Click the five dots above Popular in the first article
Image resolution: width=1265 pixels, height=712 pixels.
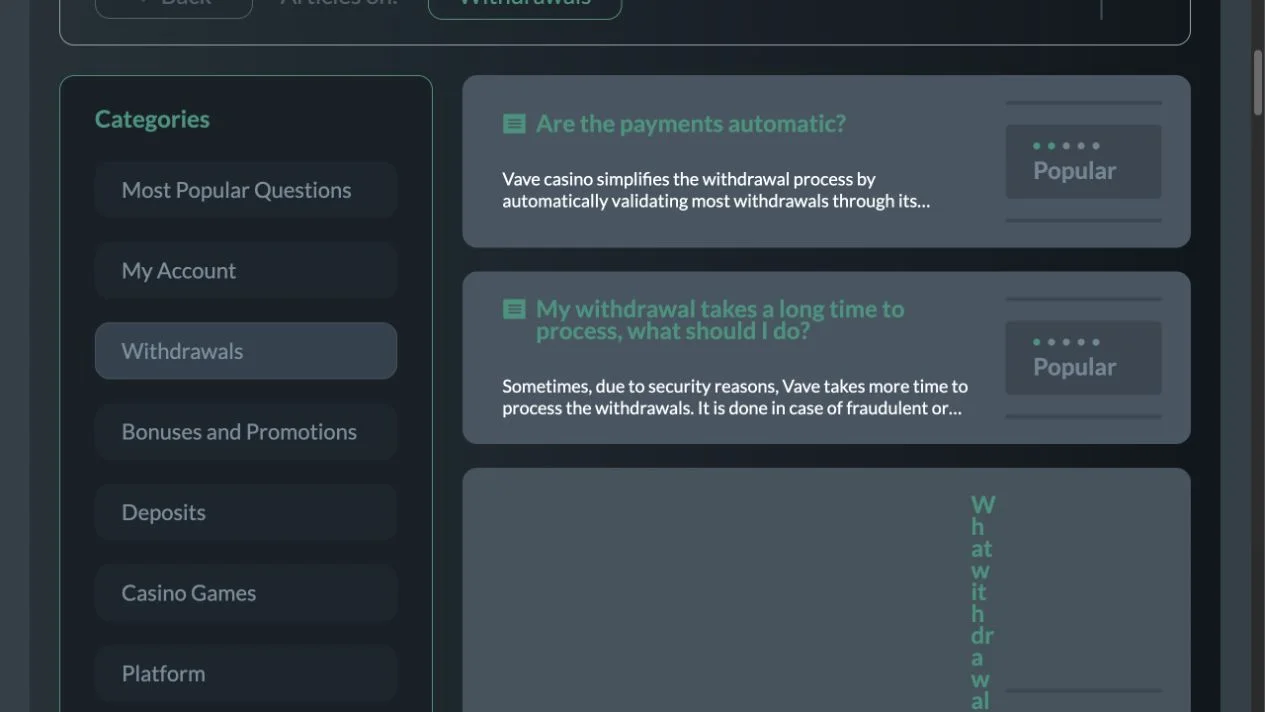coord(1066,146)
